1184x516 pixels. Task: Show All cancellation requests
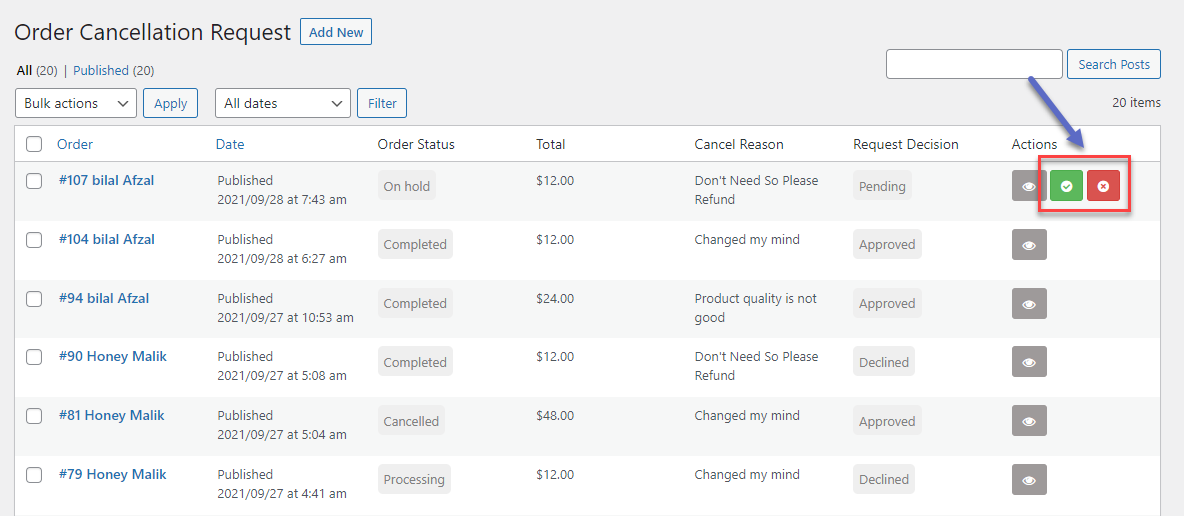coord(24,71)
